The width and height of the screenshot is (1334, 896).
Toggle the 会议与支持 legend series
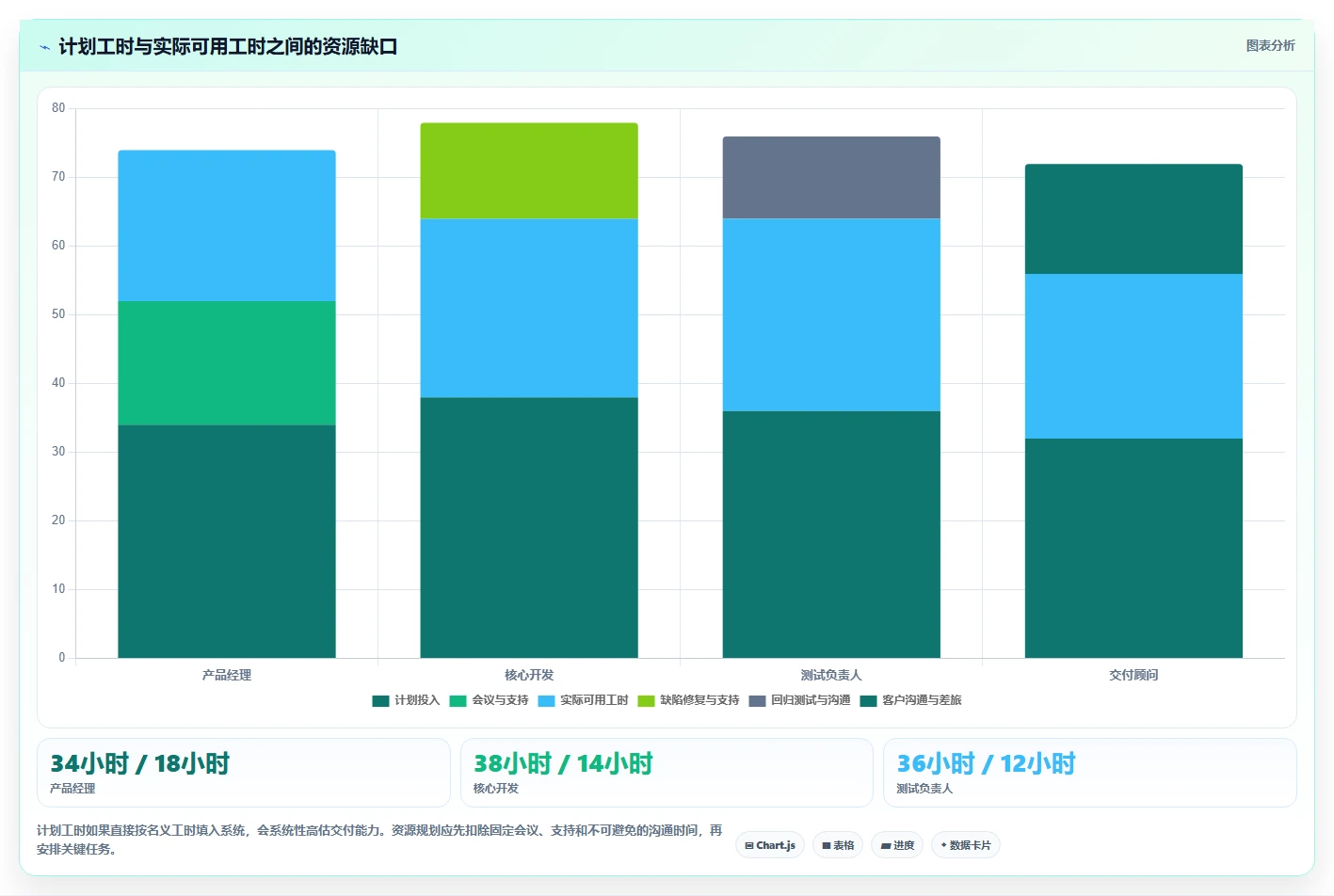[489, 700]
